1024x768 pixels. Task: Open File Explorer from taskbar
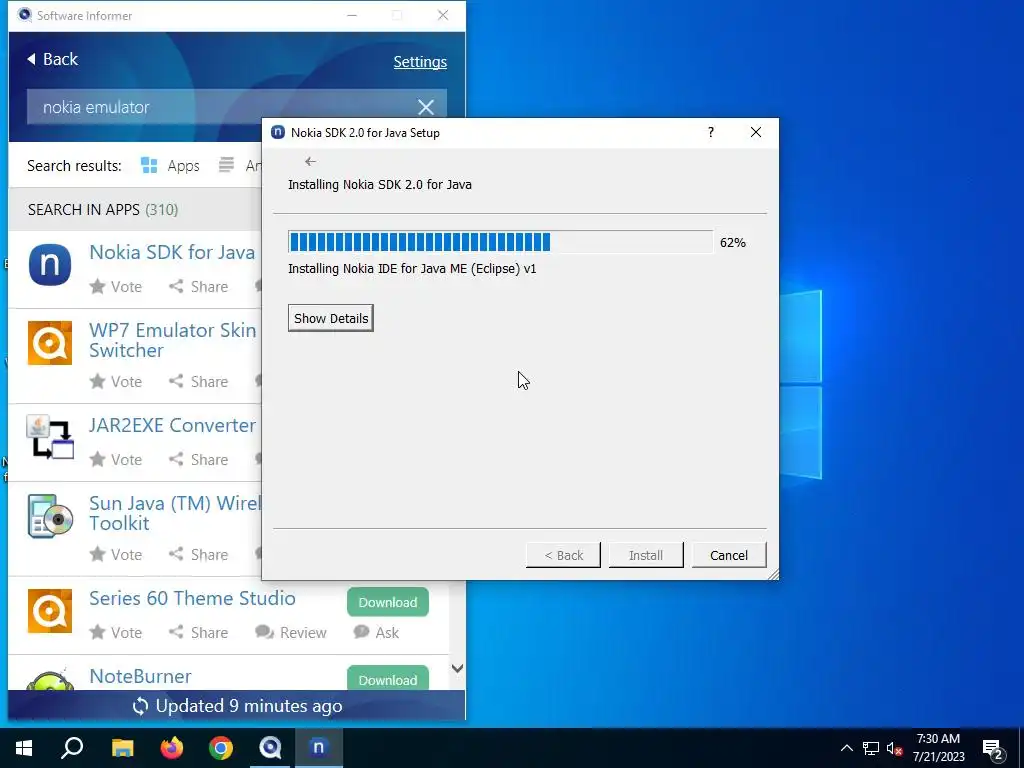pyautogui.click(x=122, y=748)
